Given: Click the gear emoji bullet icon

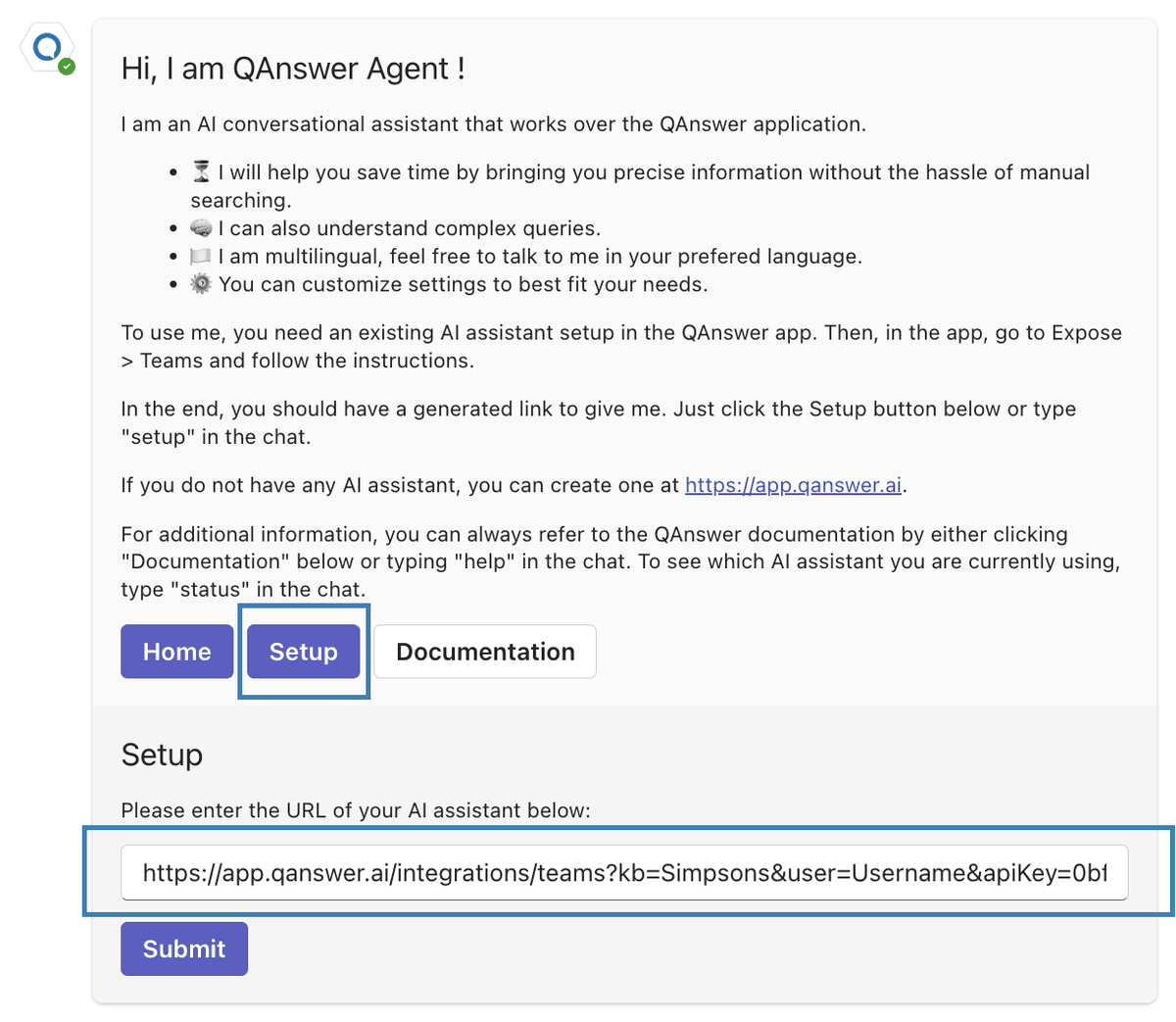Looking at the screenshot, I should click(x=201, y=284).
